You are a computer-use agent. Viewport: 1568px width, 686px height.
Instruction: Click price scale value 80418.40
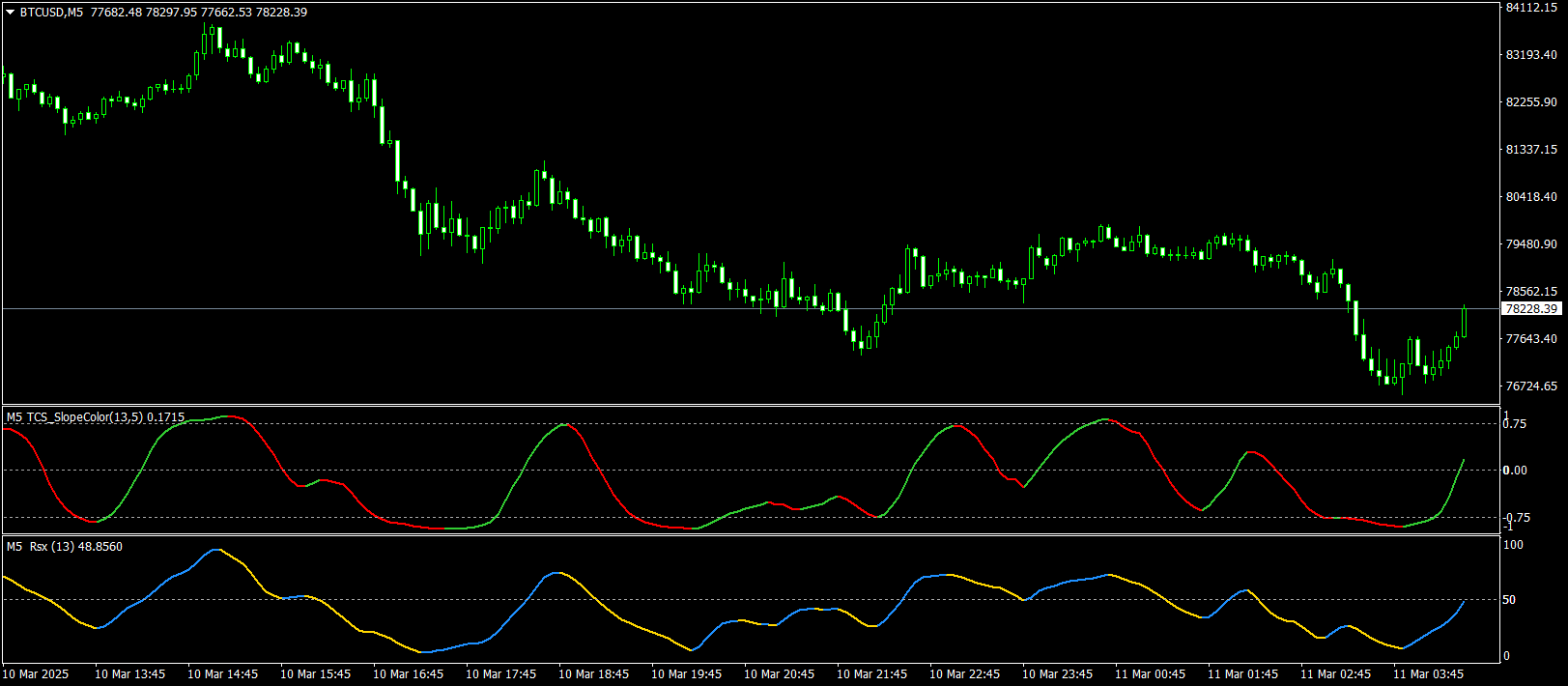[x=1531, y=197]
